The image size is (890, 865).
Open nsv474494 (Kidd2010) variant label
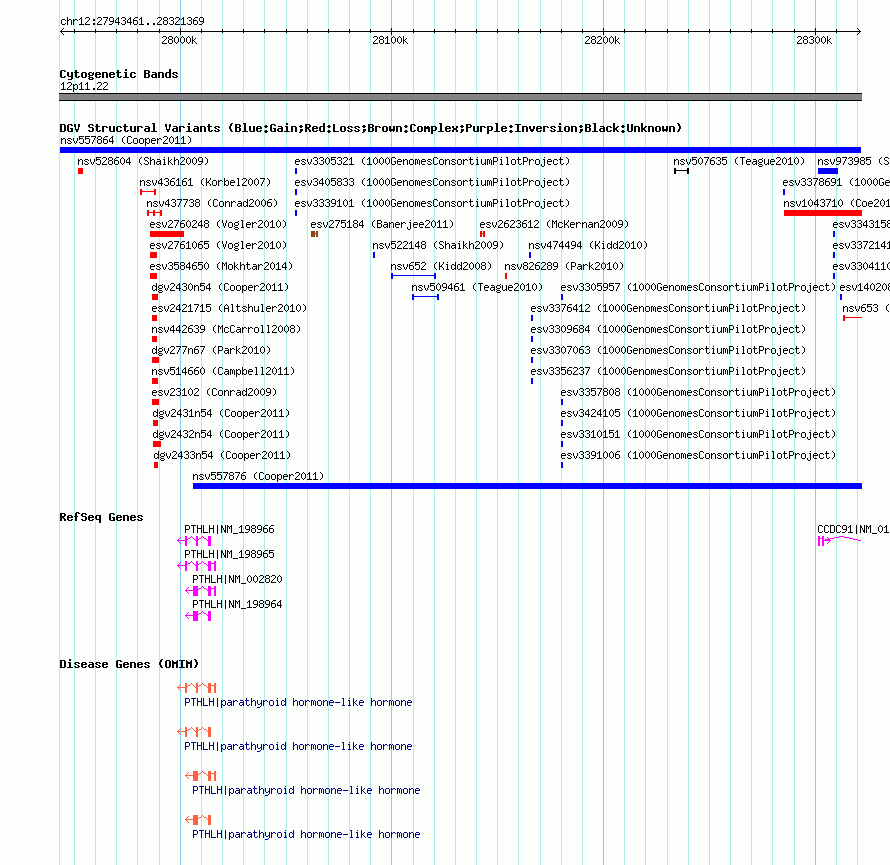pos(588,245)
